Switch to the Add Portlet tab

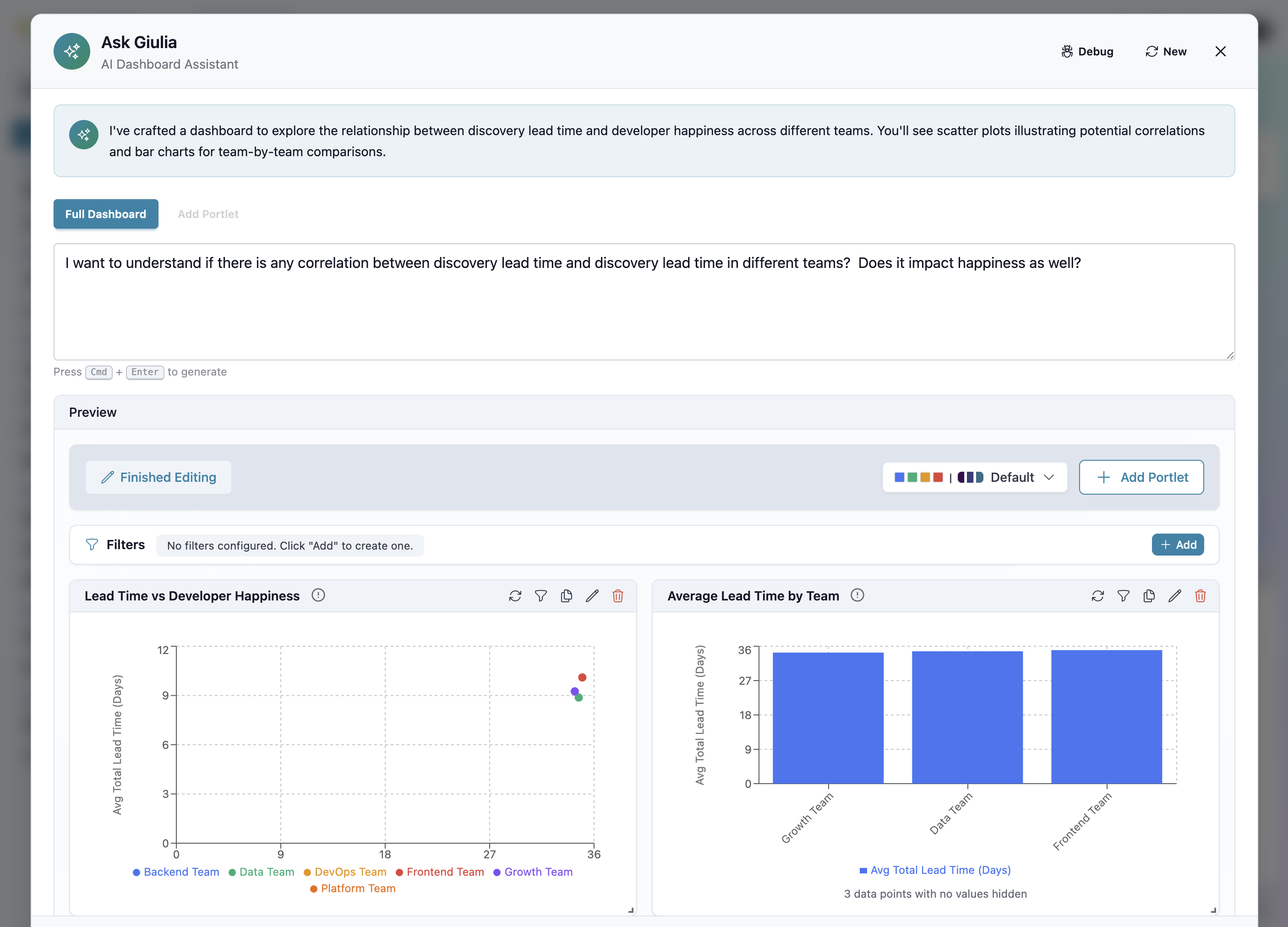pyautogui.click(x=208, y=214)
